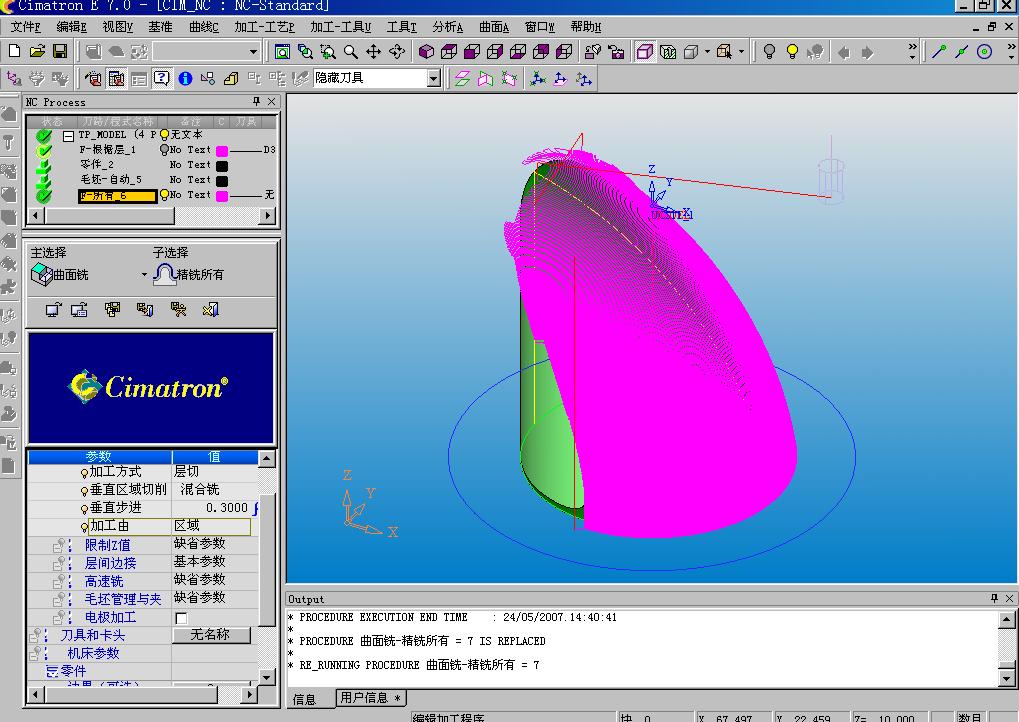Click the cancel/exit procedure icon with X
Viewport: 1019px width, 722px height.
(211, 309)
